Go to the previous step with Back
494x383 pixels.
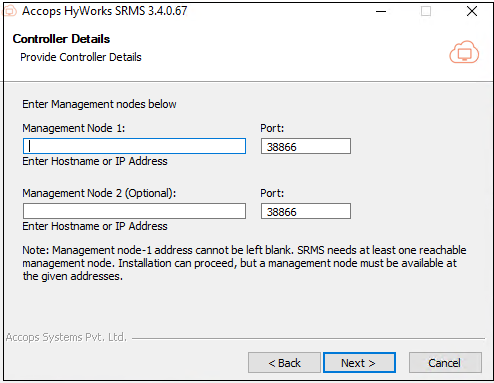pyautogui.click(x=284, y=363)
